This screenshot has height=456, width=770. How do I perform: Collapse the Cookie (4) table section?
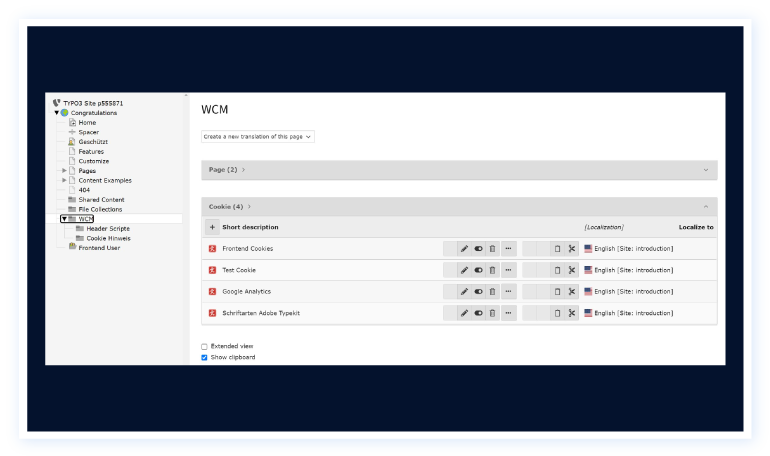pos(706,207)
